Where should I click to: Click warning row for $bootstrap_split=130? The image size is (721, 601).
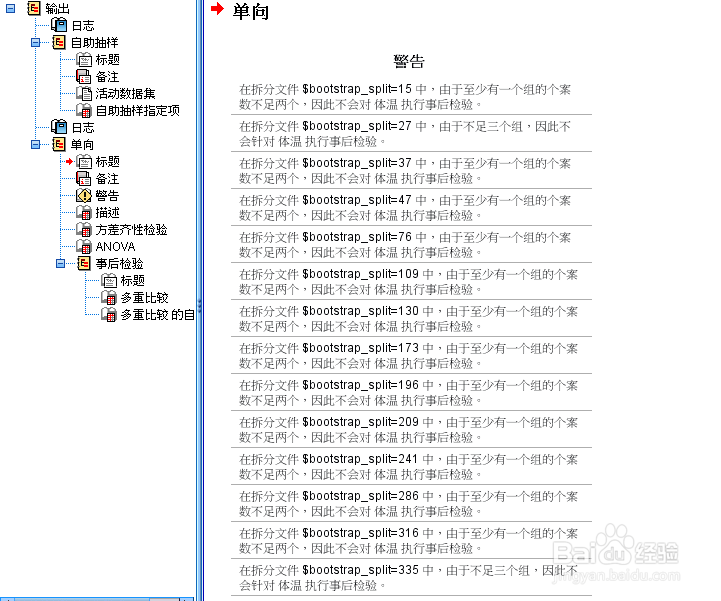point(411,319)
